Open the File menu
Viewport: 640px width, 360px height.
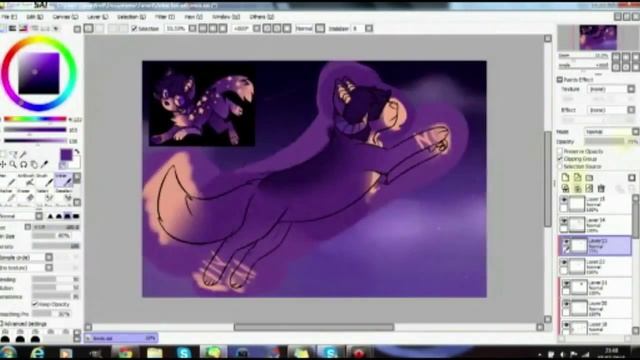9,17
